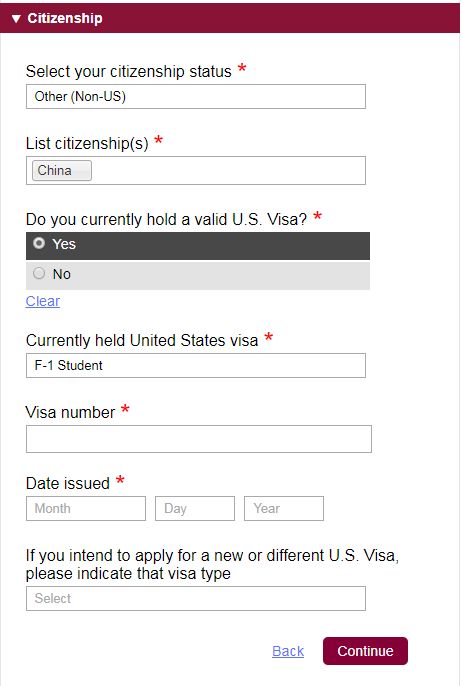
Task: Choose Yes for valid U.S. Visa
Action: point(198,245)
